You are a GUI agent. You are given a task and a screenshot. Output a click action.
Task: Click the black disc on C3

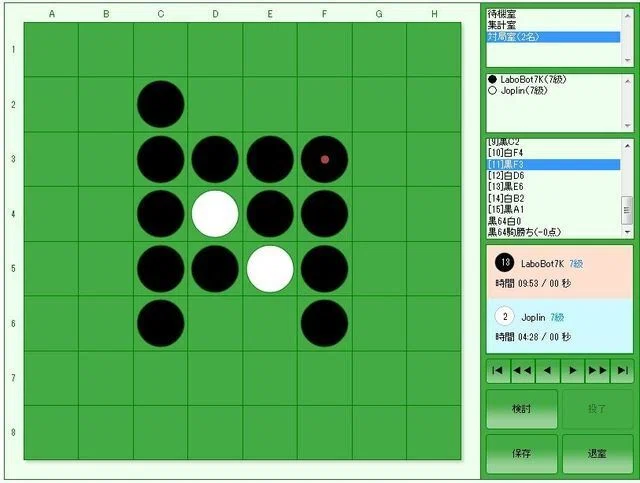[x=160, y=159]
